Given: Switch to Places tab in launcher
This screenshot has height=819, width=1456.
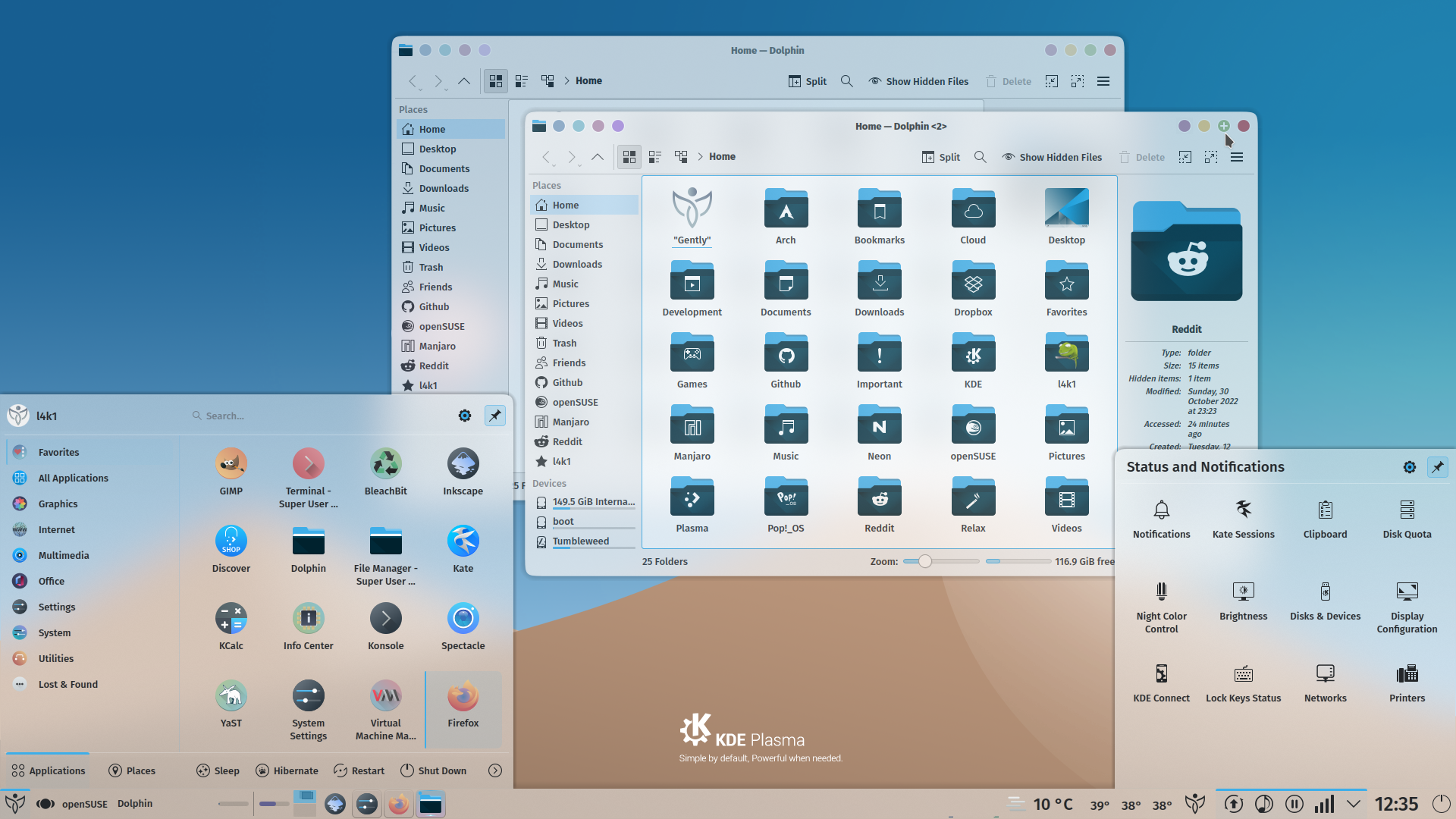Looking at the screenshot, I should click(x=132, y=770).
